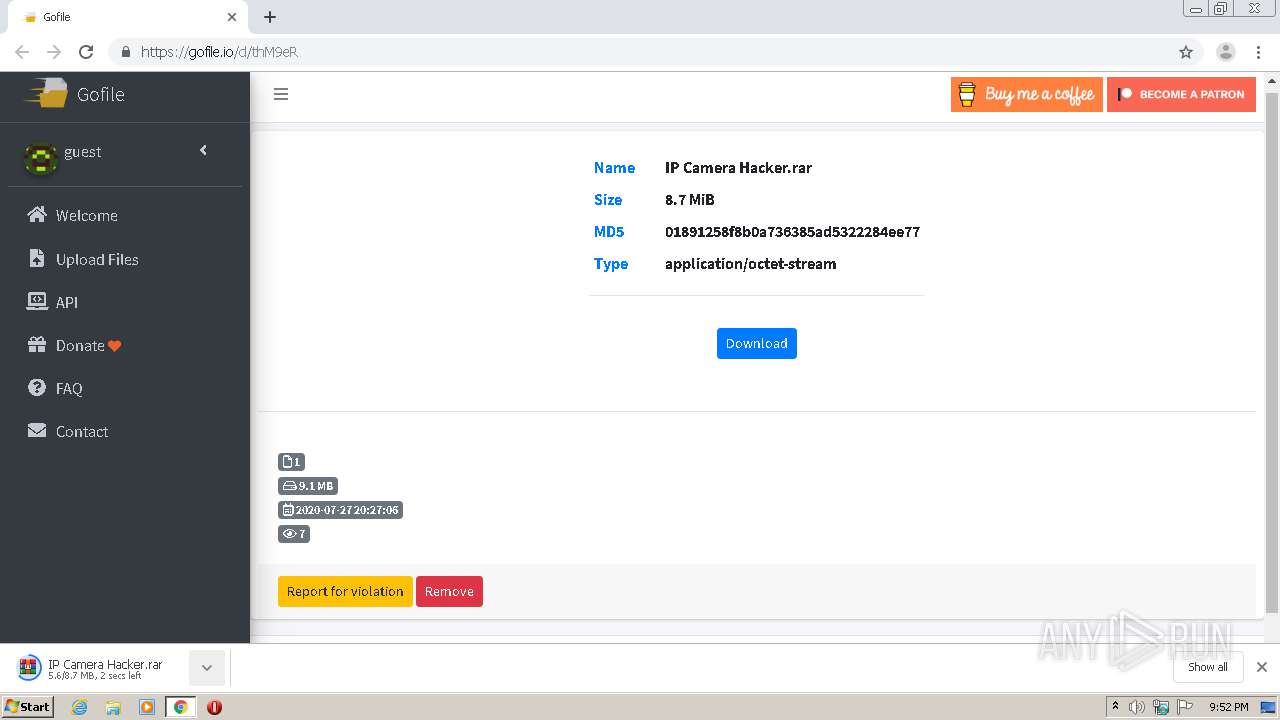
Task: Open the Donate sidebar item
Action: click(125, 345)
